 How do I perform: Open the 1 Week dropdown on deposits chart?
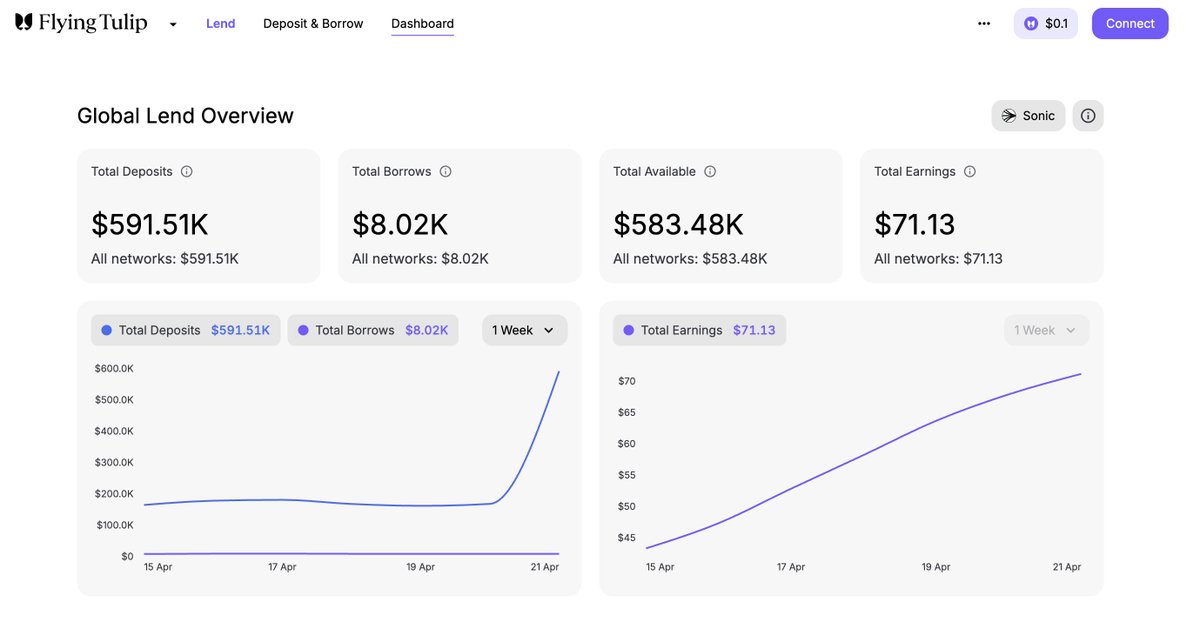coord(524,330)
